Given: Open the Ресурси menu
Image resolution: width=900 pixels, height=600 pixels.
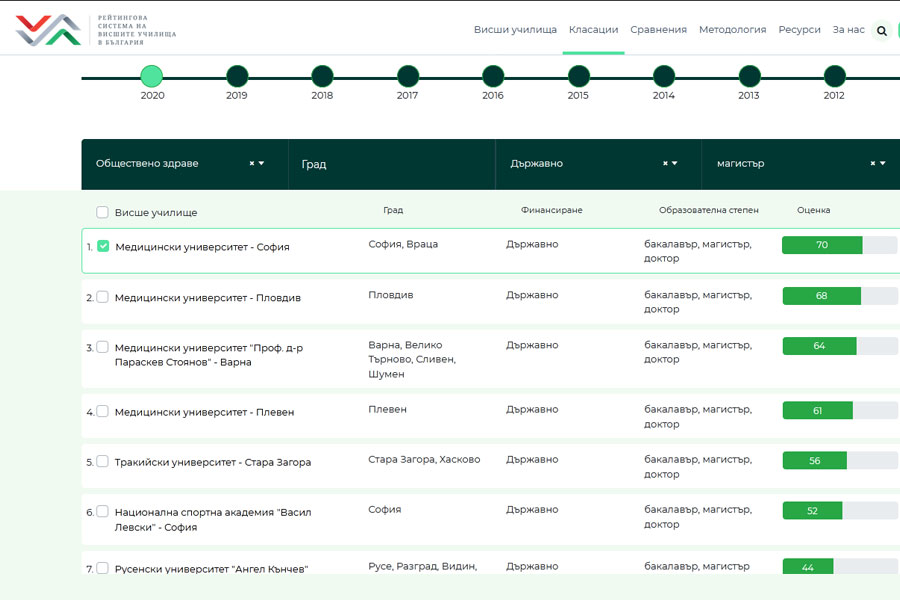Looking at the screenshot, I should point(799,30).
